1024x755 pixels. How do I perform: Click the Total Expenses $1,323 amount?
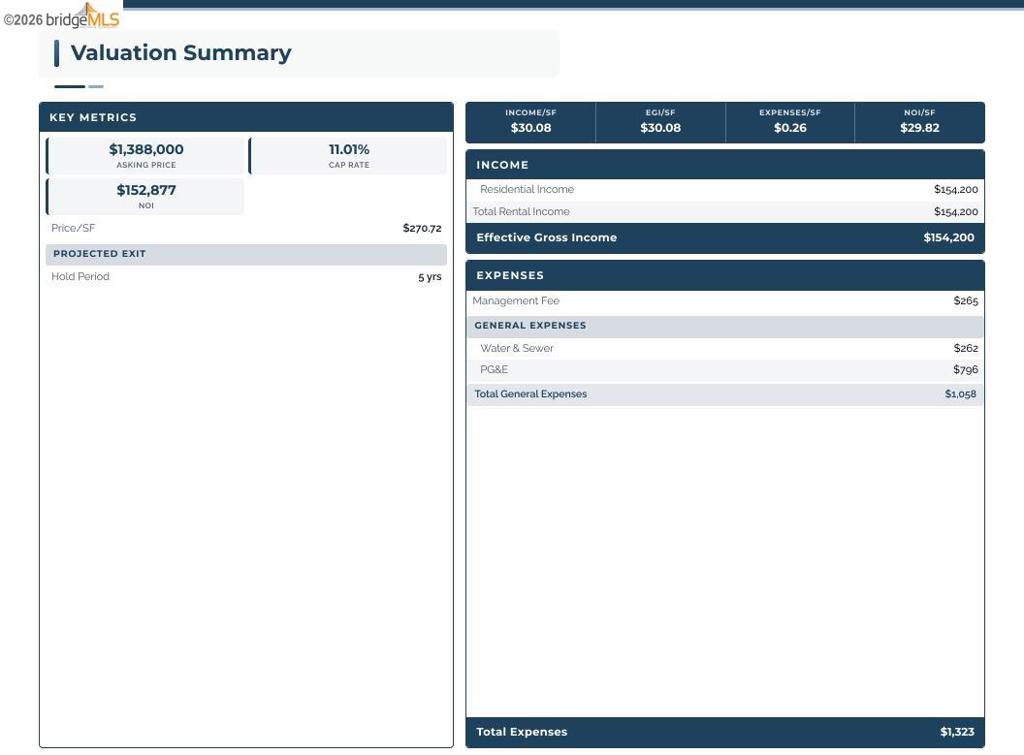pos(957,732)
